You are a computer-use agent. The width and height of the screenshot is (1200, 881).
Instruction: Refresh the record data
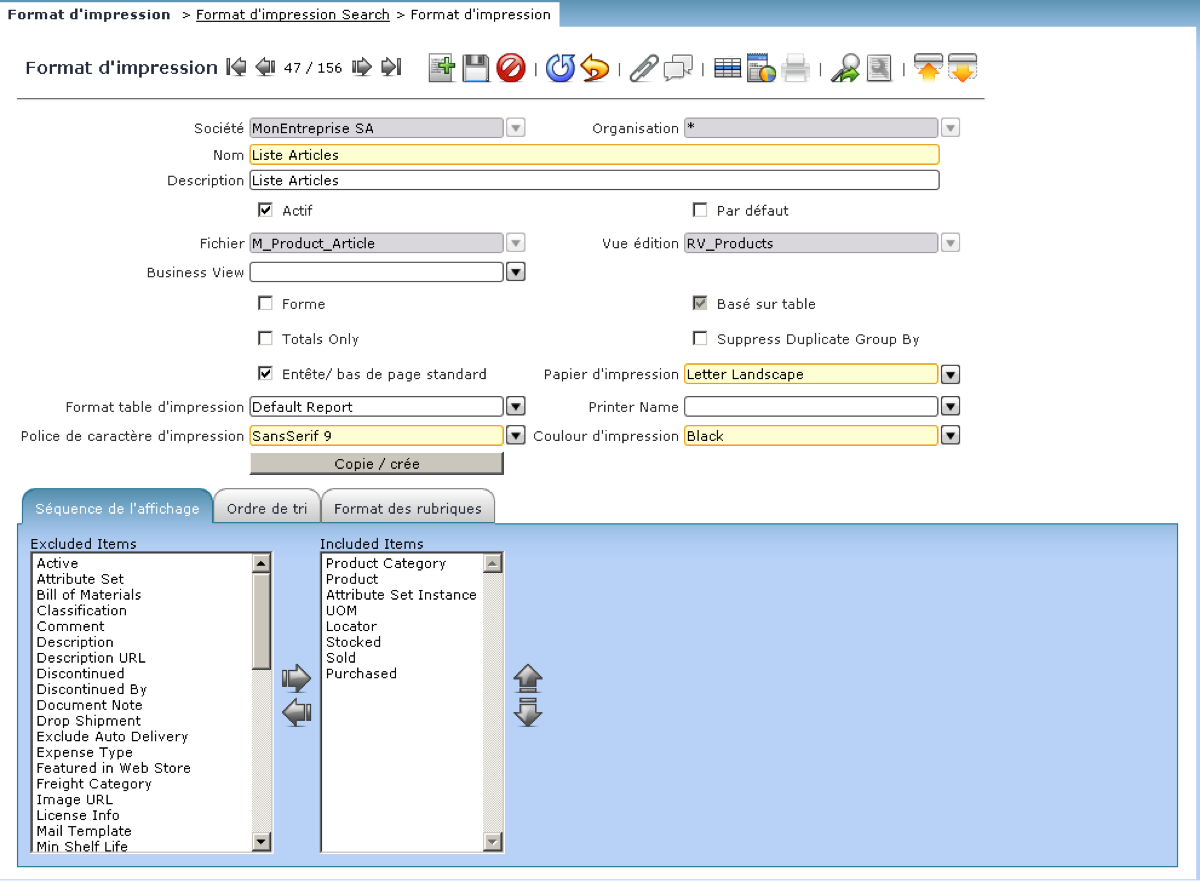click(x=560, y=68)
